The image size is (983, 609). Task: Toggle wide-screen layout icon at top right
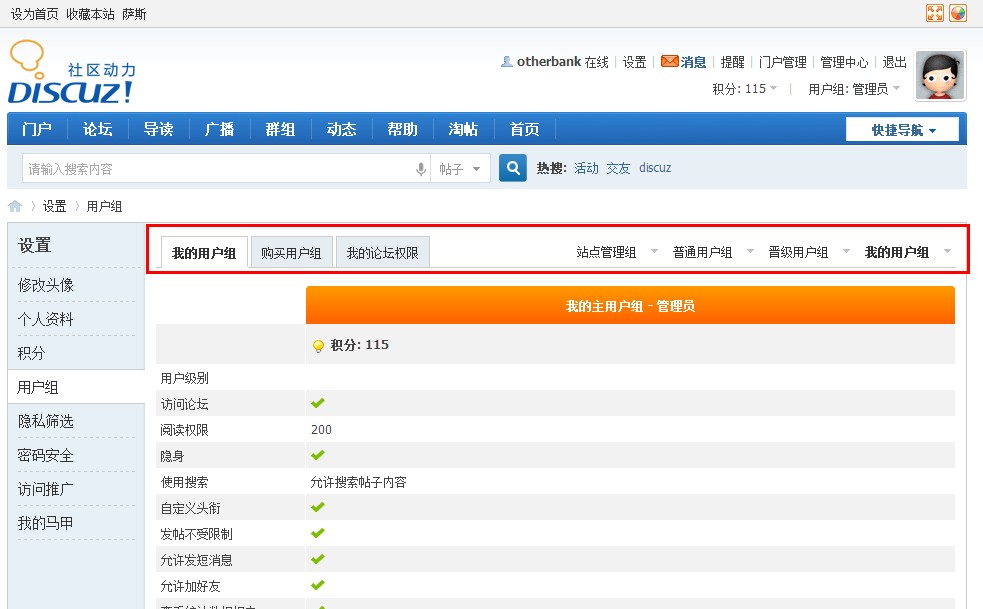point(935,13)
